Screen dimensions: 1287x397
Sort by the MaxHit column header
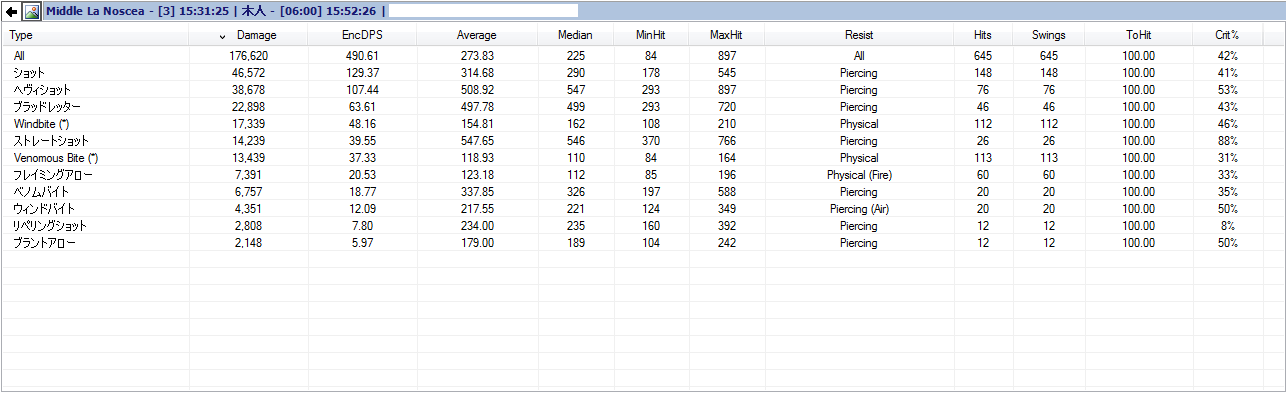726,35
